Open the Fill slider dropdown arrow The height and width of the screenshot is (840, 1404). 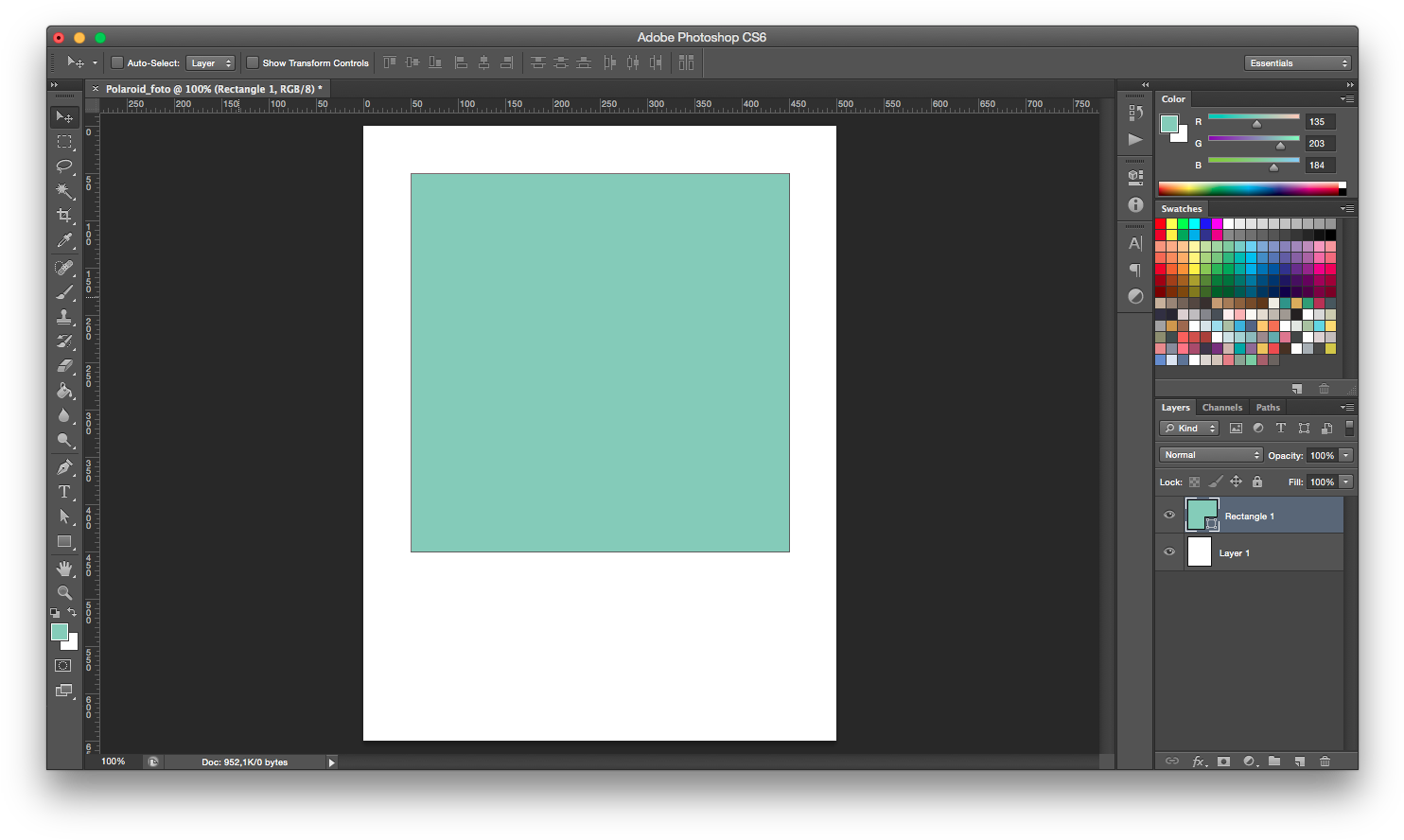pyautogui.click(x=1346, y=481)
